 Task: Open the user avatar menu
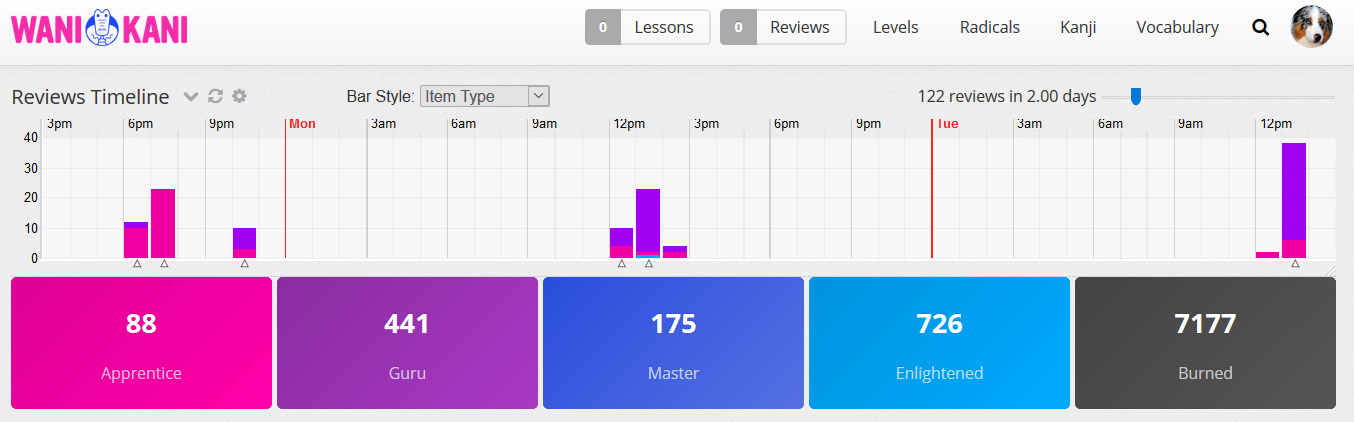[x=1312, y=27]
